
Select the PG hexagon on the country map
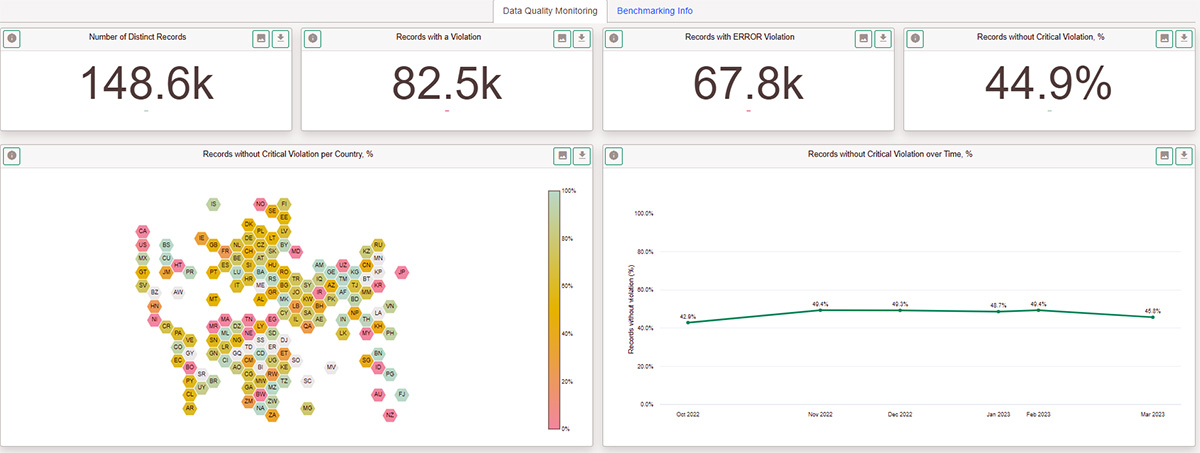[390, 374]
